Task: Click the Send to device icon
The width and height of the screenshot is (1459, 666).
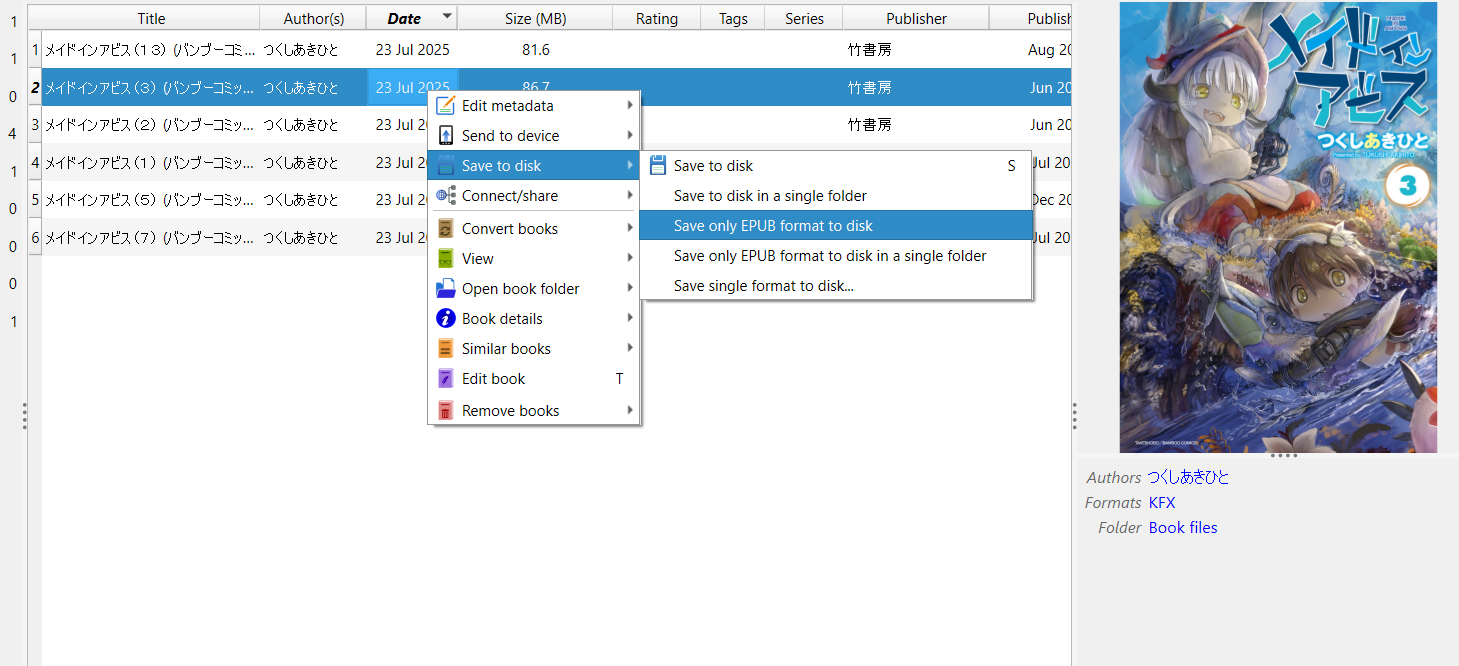Action: pyautogui.click(x=446, y=135)
